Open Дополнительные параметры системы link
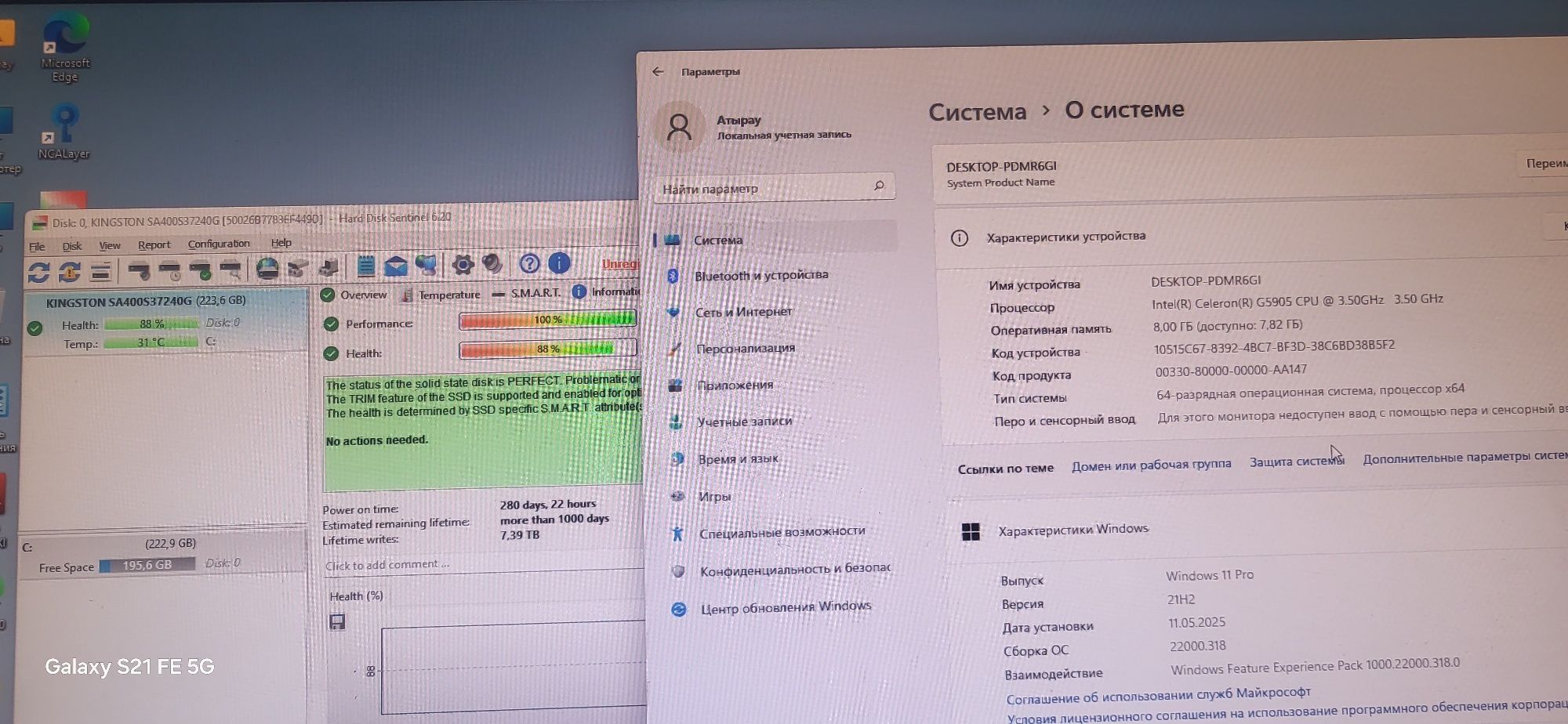 (1465, 457)
